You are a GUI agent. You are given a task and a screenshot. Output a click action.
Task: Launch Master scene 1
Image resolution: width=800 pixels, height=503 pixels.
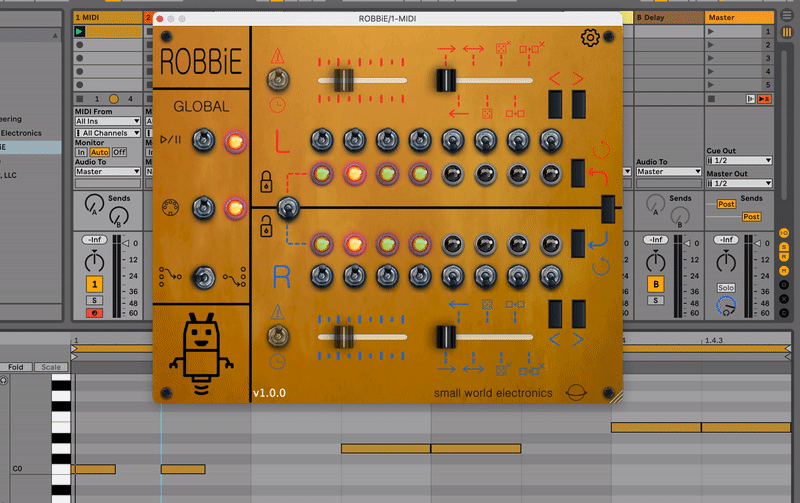click(x=711, y=32)
